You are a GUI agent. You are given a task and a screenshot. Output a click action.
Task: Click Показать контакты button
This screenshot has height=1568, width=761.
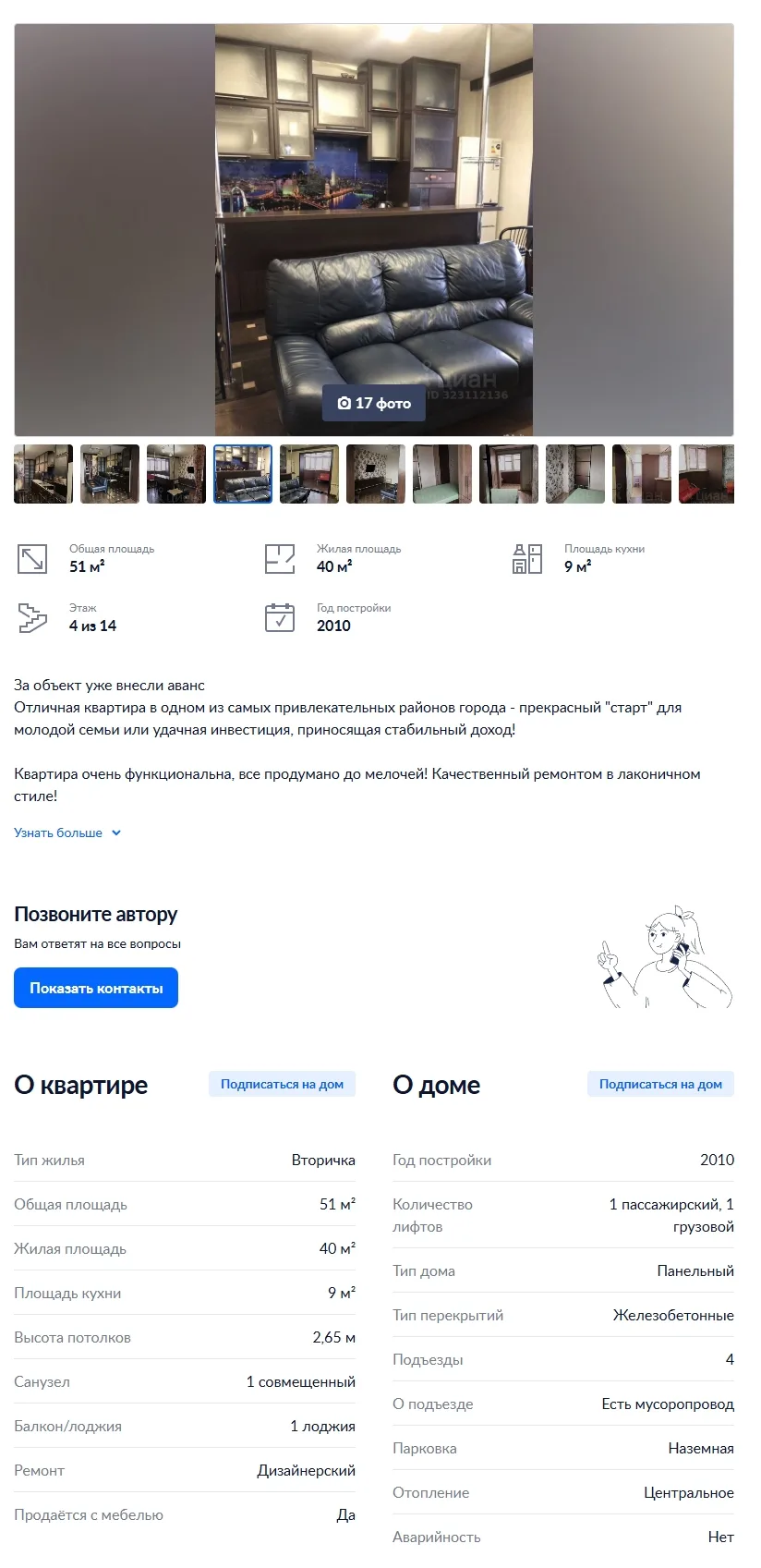click(96, 988)
